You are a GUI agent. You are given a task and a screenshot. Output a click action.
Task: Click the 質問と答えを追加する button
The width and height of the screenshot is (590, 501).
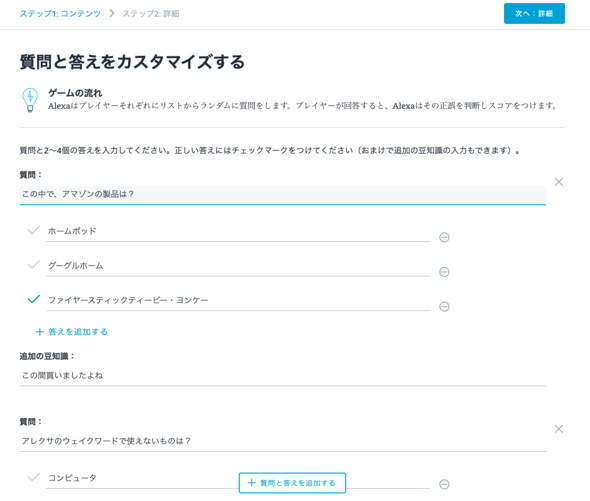pyautogui.click(x=292, y=483)
